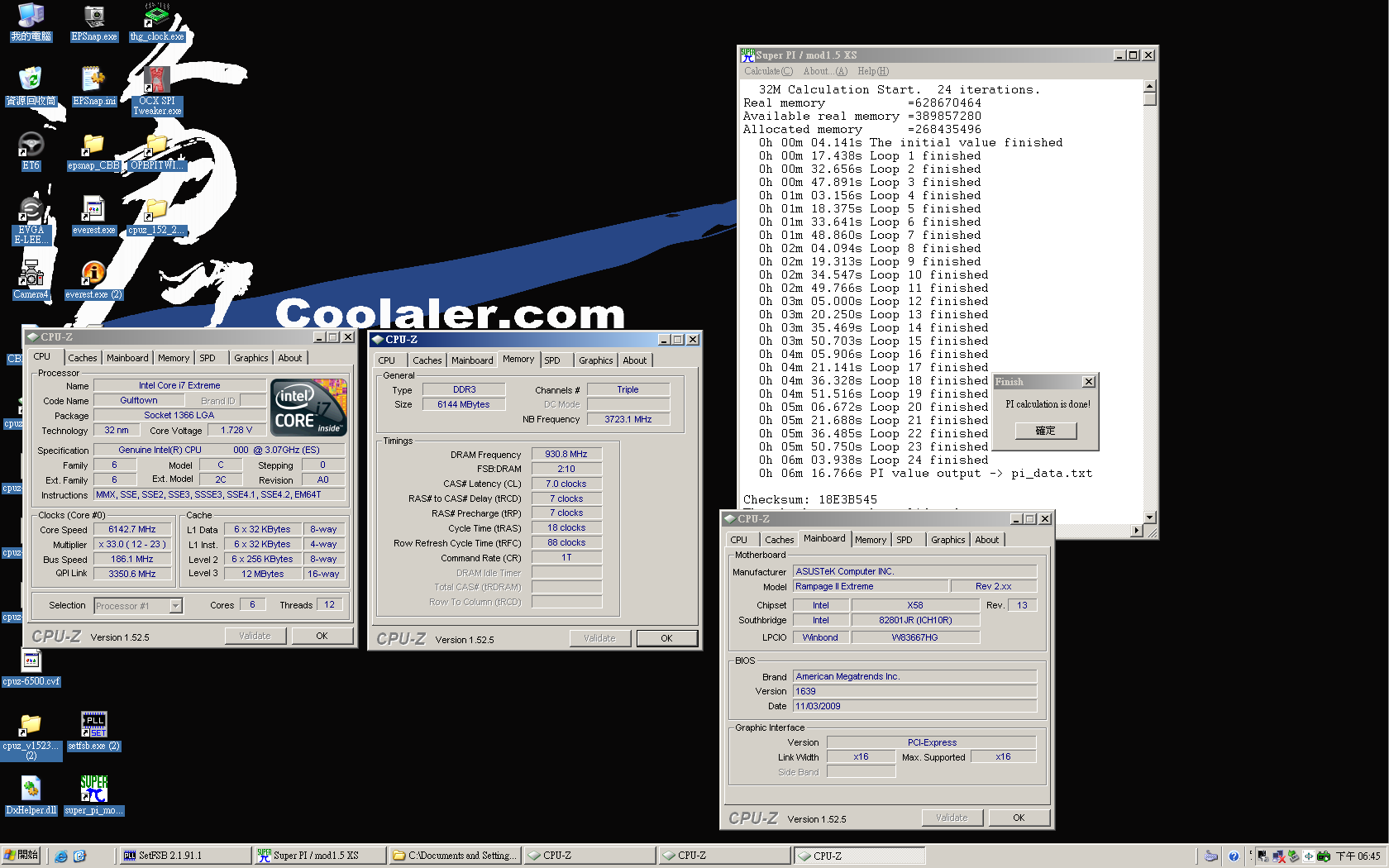Launch EVGA E-LEET desktop shortcut

[x=31, y=220]
